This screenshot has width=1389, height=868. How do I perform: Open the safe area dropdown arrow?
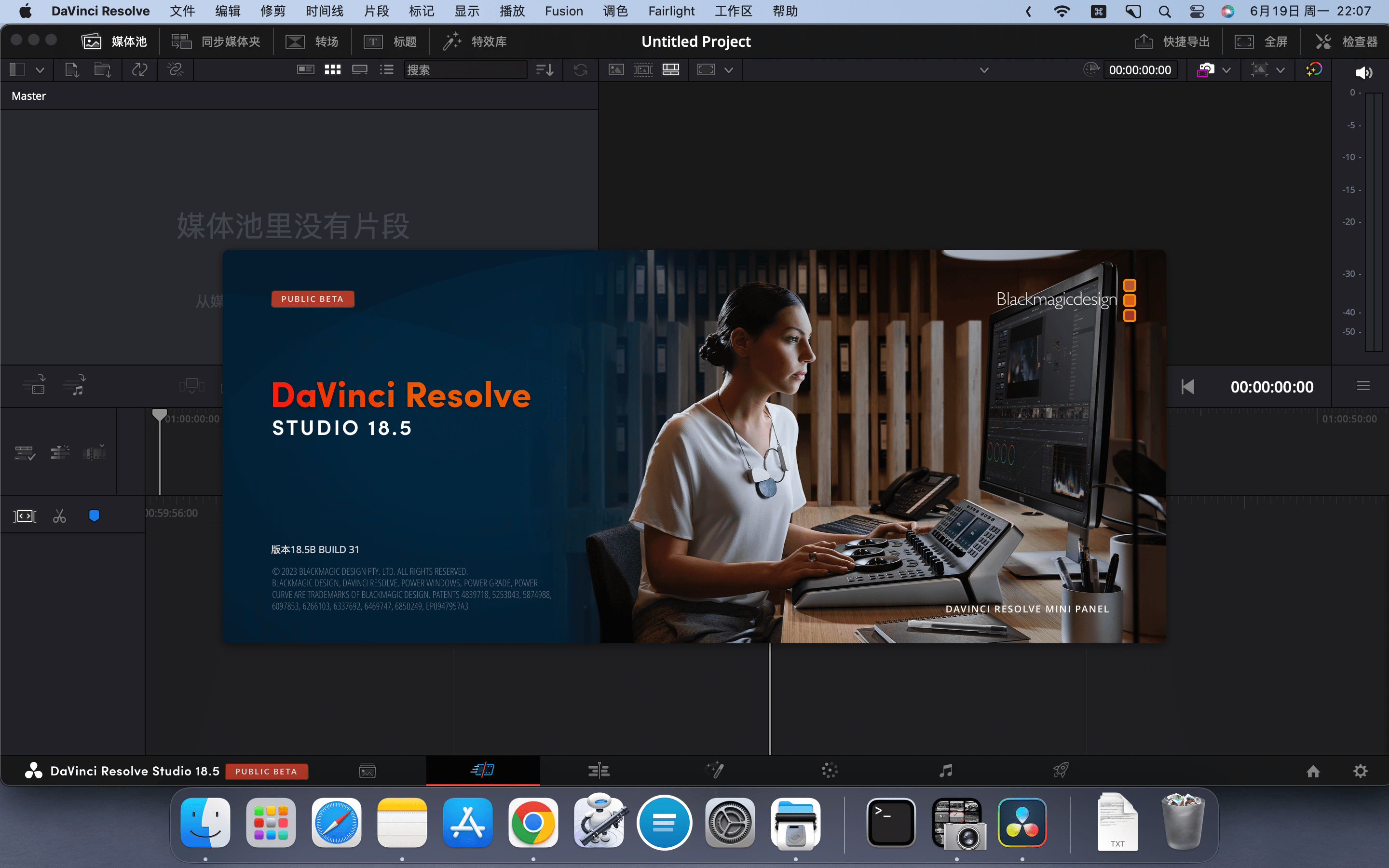coord(1280,70)
